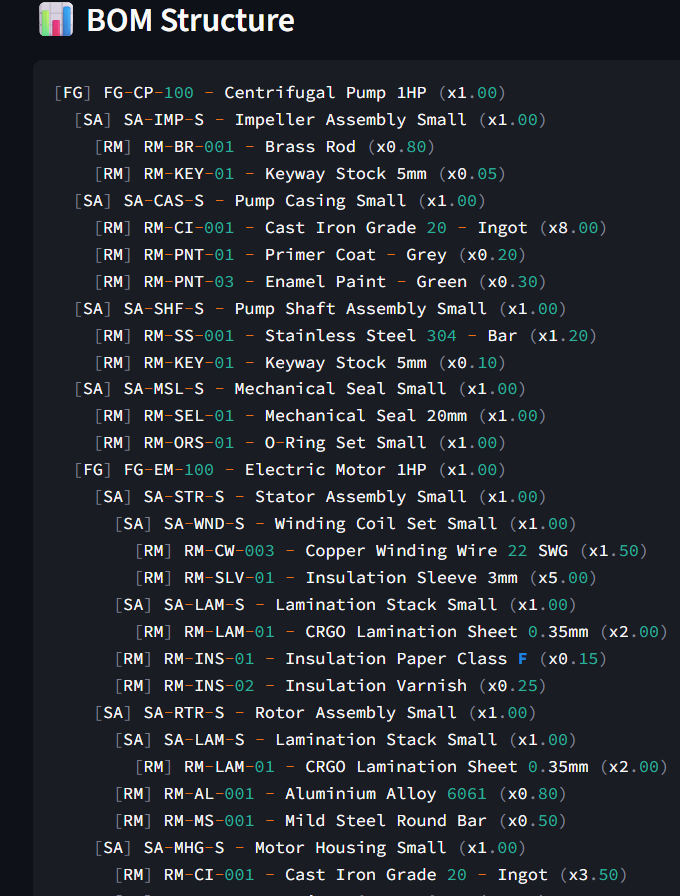The width and height of the screenshot is (680, 896).
Task: Select SA-RTR-S Rotor Assembly Small row
Action: (x=315, y=713)
